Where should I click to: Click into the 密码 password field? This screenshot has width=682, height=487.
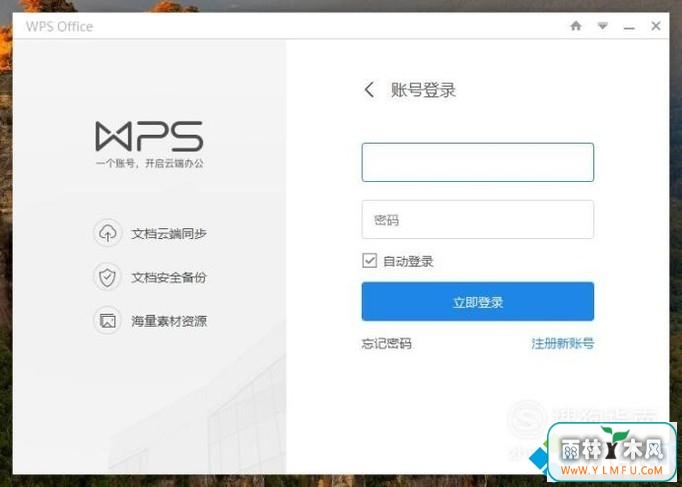click(478, 219)
